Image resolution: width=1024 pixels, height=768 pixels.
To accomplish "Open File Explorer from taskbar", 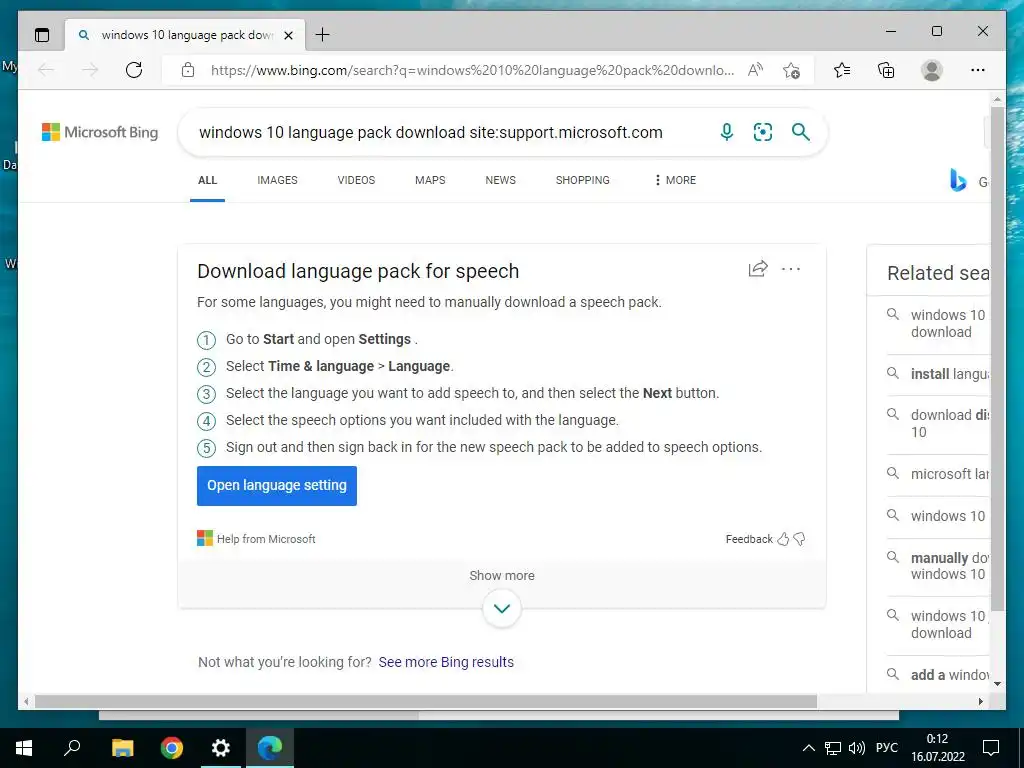I will (x=122, y=748).
